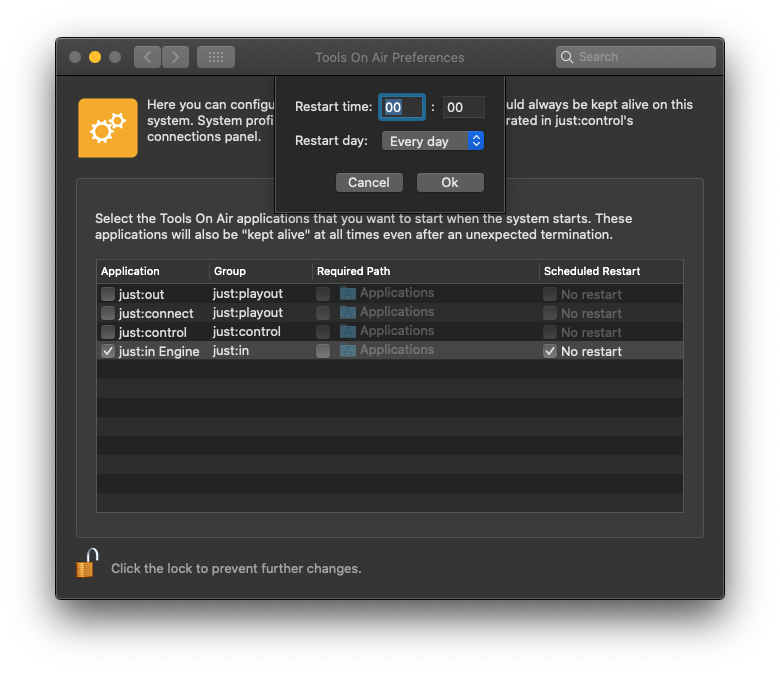The height and width of the screenshot is (673, 780).
Task: Click Applications path text in just:out row
Action: (397, 292)
